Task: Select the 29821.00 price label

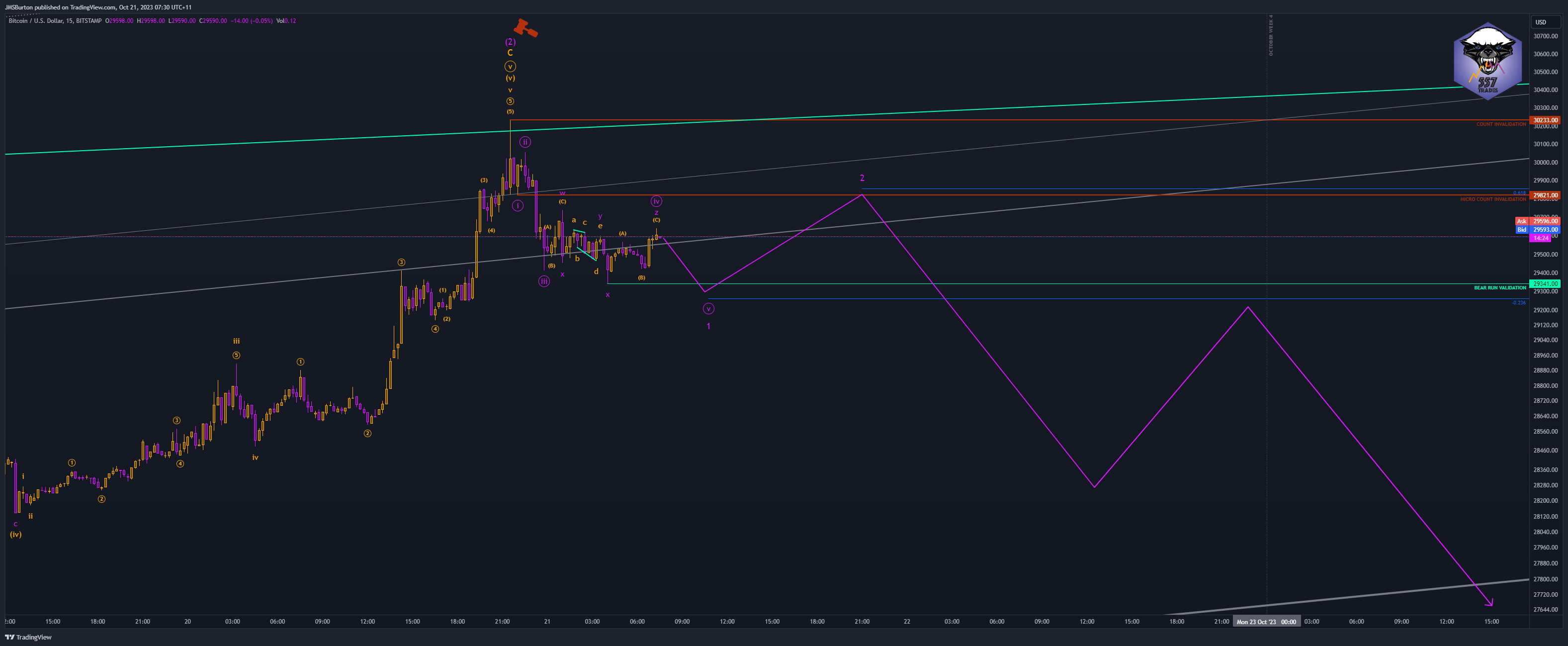Action: (x=1545, y=195)
